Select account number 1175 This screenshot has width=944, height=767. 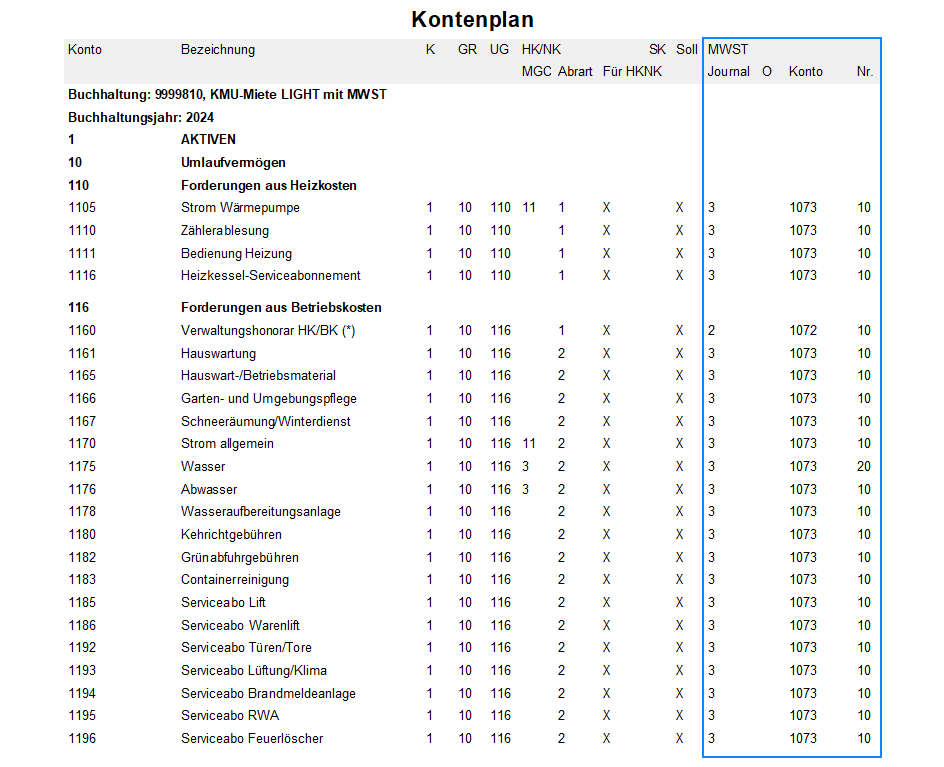tap(82, 467)
